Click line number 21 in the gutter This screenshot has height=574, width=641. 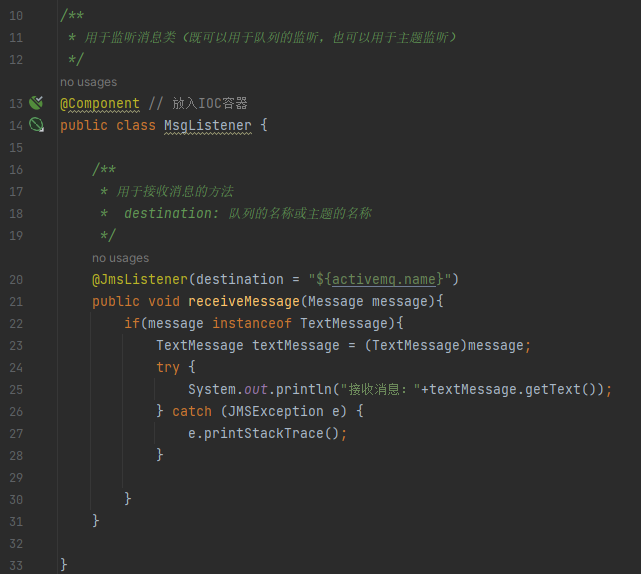tap(16, 301)
